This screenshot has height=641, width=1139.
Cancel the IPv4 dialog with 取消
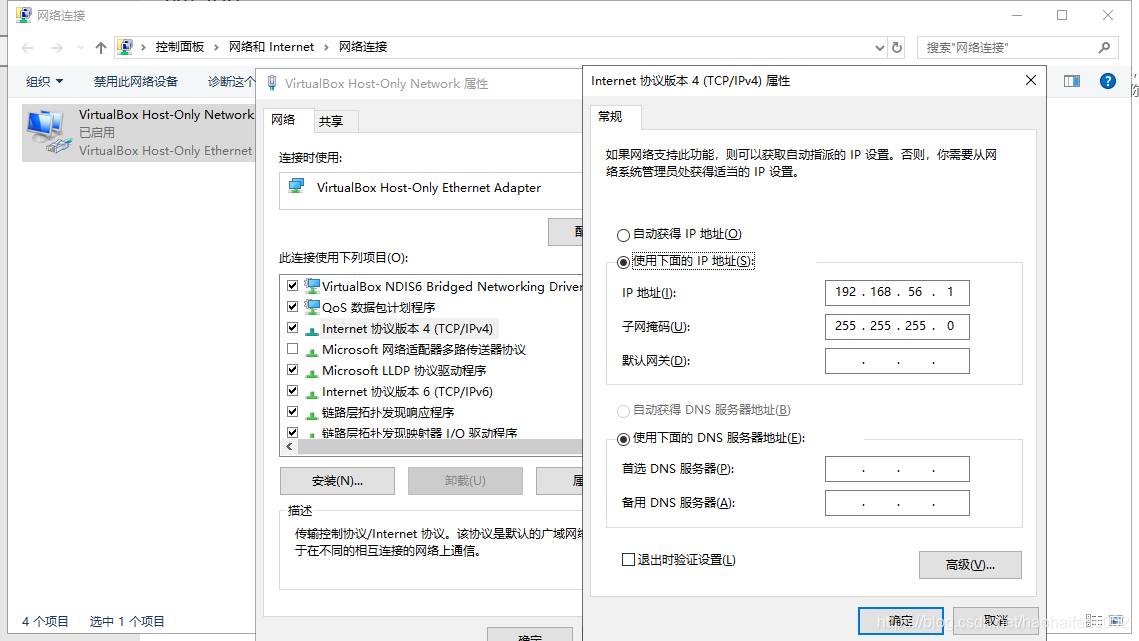pyautogui.click(x=996, y=621)
